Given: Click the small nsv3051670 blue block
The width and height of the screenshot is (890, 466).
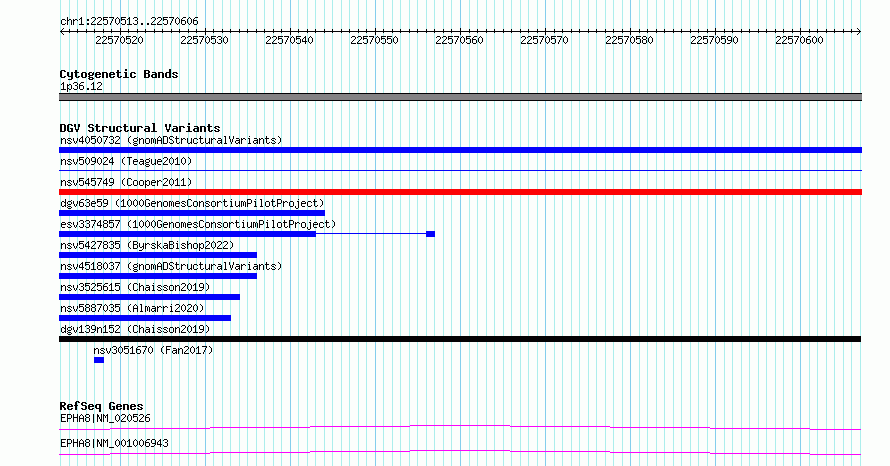Looking at the screenshot, I should point(99,360).
